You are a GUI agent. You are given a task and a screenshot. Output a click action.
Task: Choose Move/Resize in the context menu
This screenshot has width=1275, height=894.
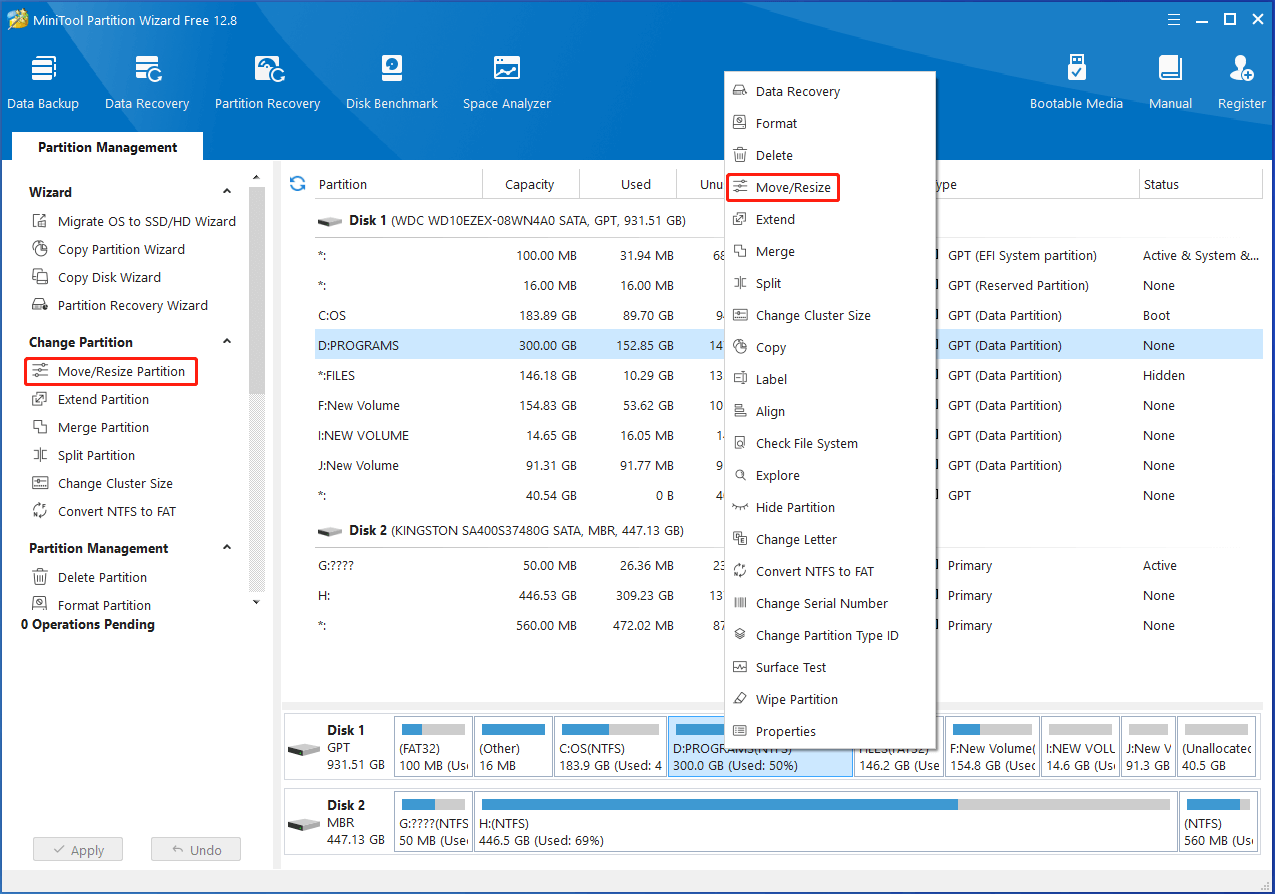tap(792, 188)
